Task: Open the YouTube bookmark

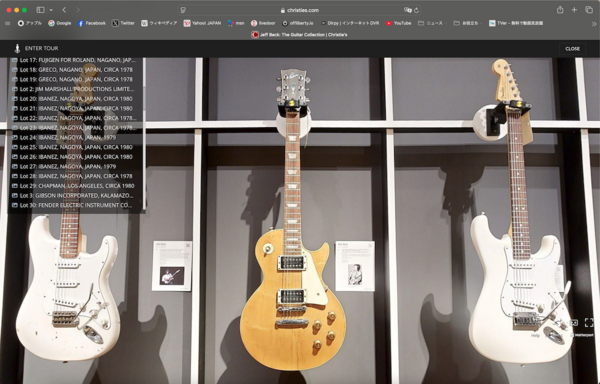Action: tap(398, 23)
